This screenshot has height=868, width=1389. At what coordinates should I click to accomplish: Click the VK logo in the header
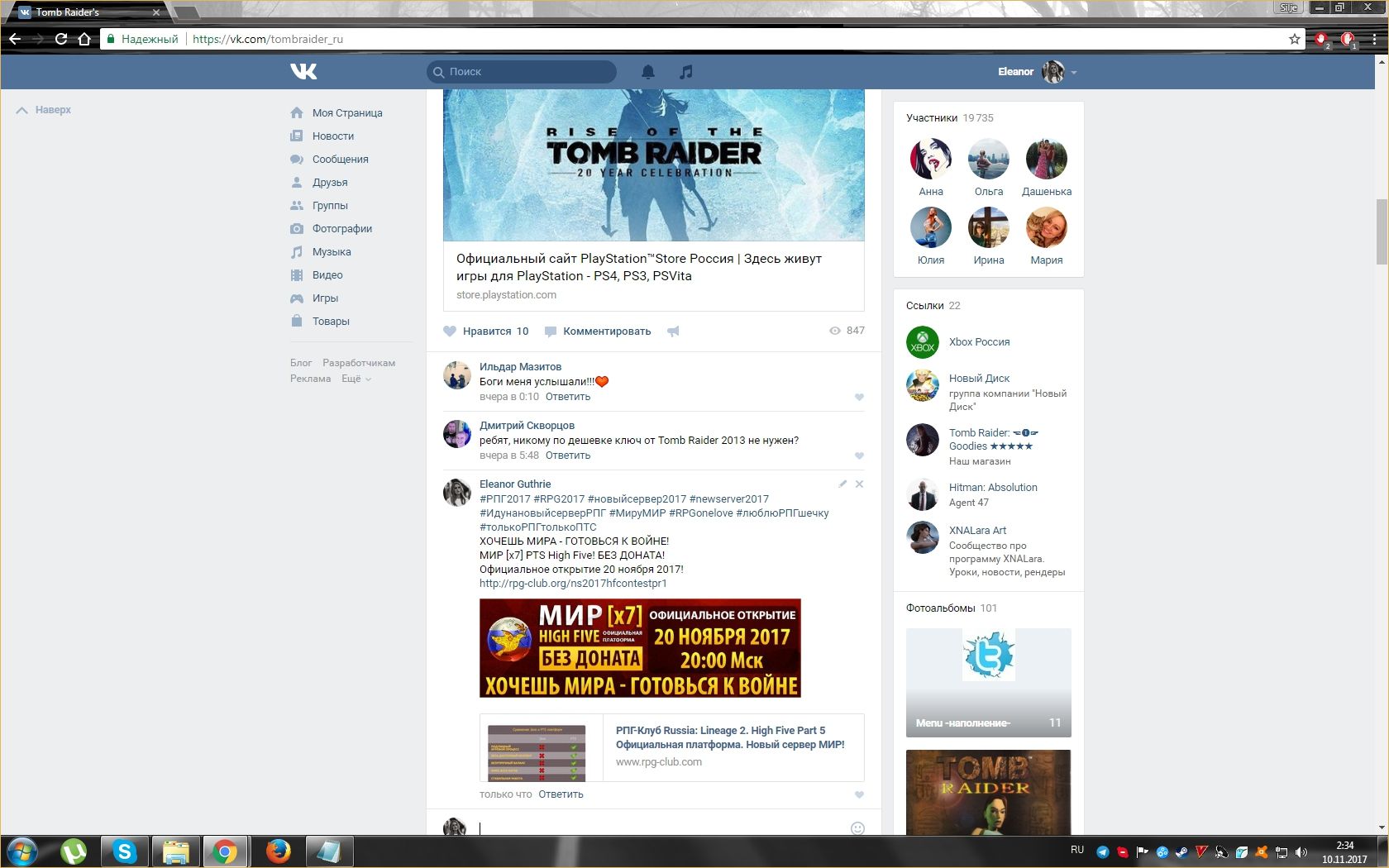[303, 72]
